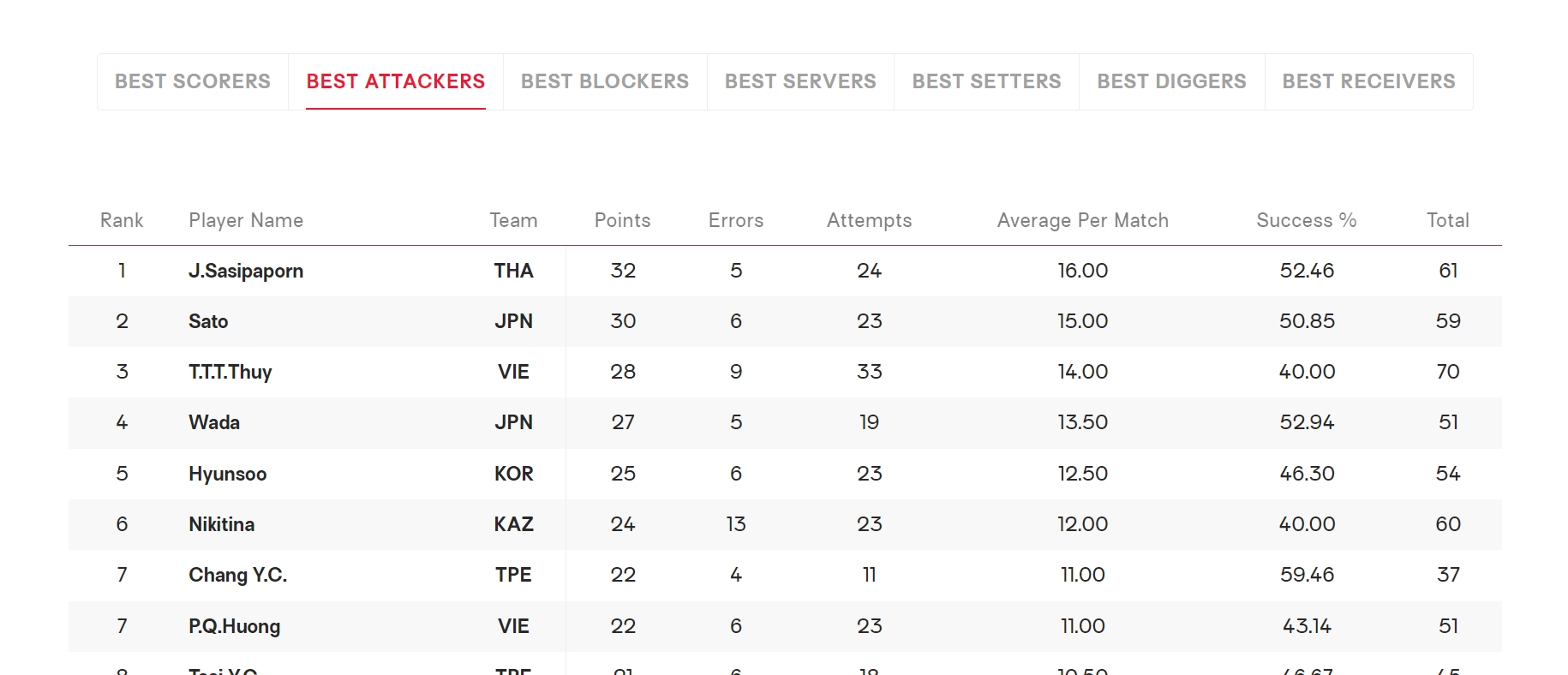Click player name Sato
The width and height of the screenshot is (1568, 675).
point(208,321)
